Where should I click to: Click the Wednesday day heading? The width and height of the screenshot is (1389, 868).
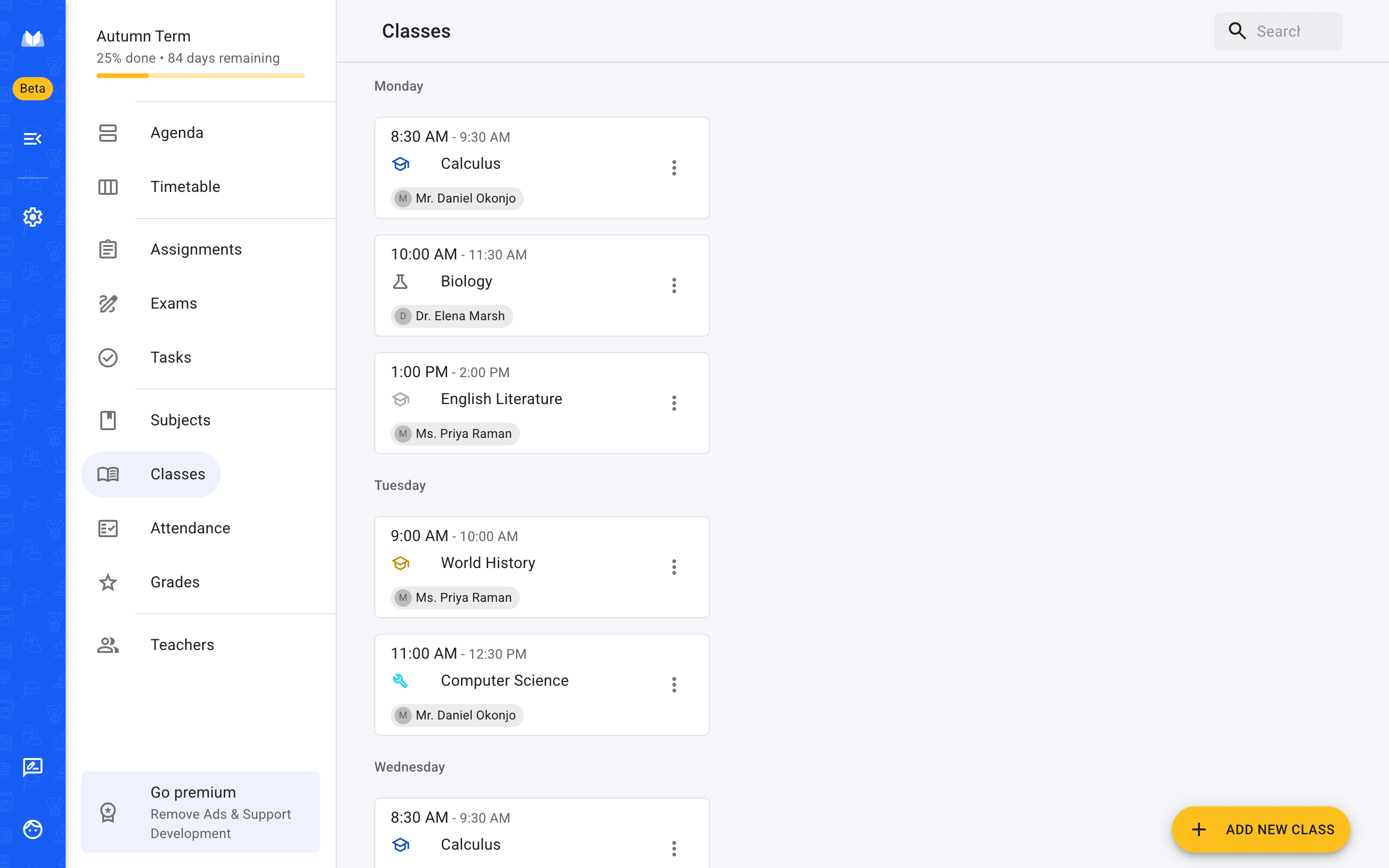click(410, 767)
